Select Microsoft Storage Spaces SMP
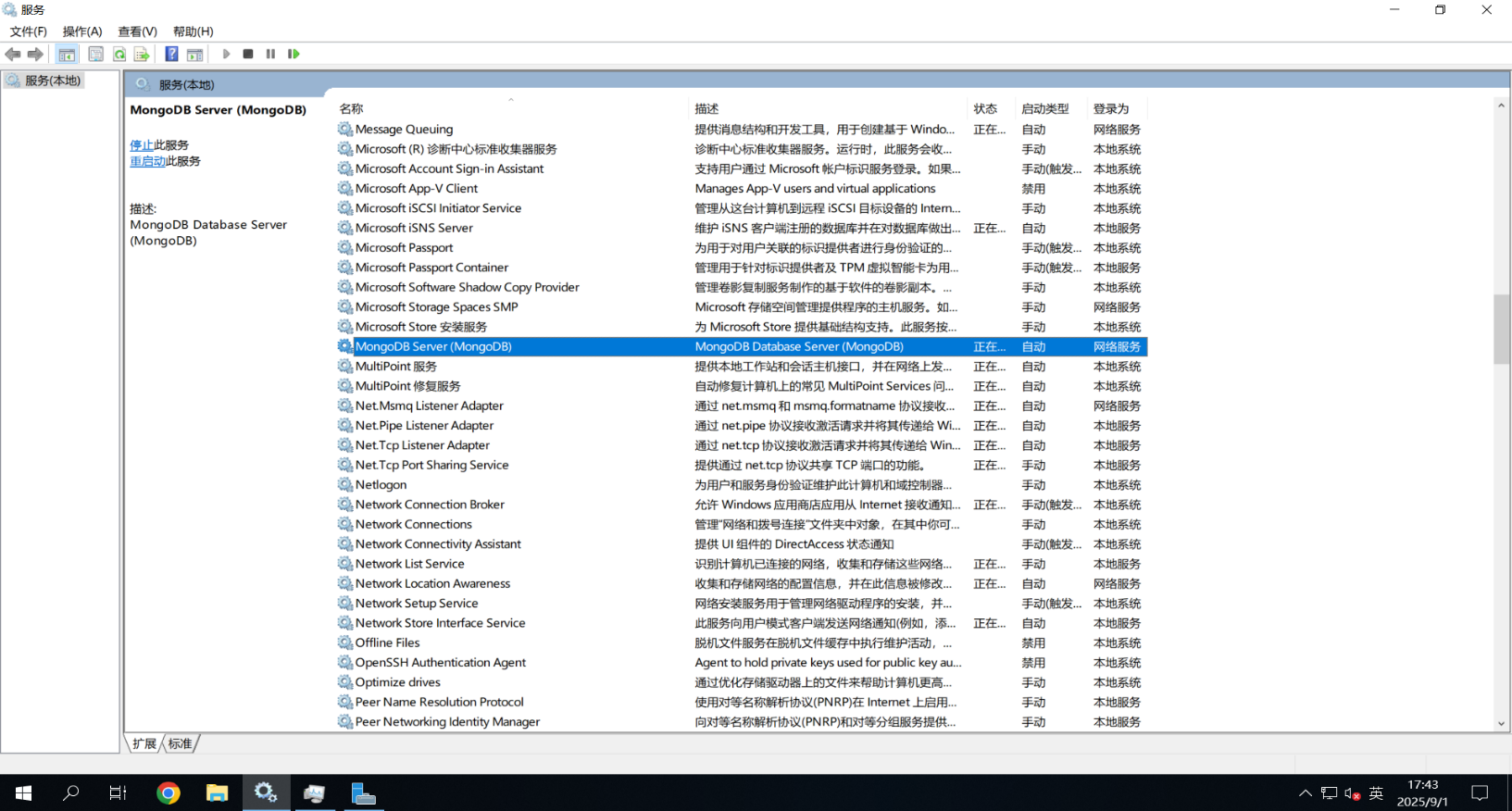The image size is (1512, 811). click(743, 307)
